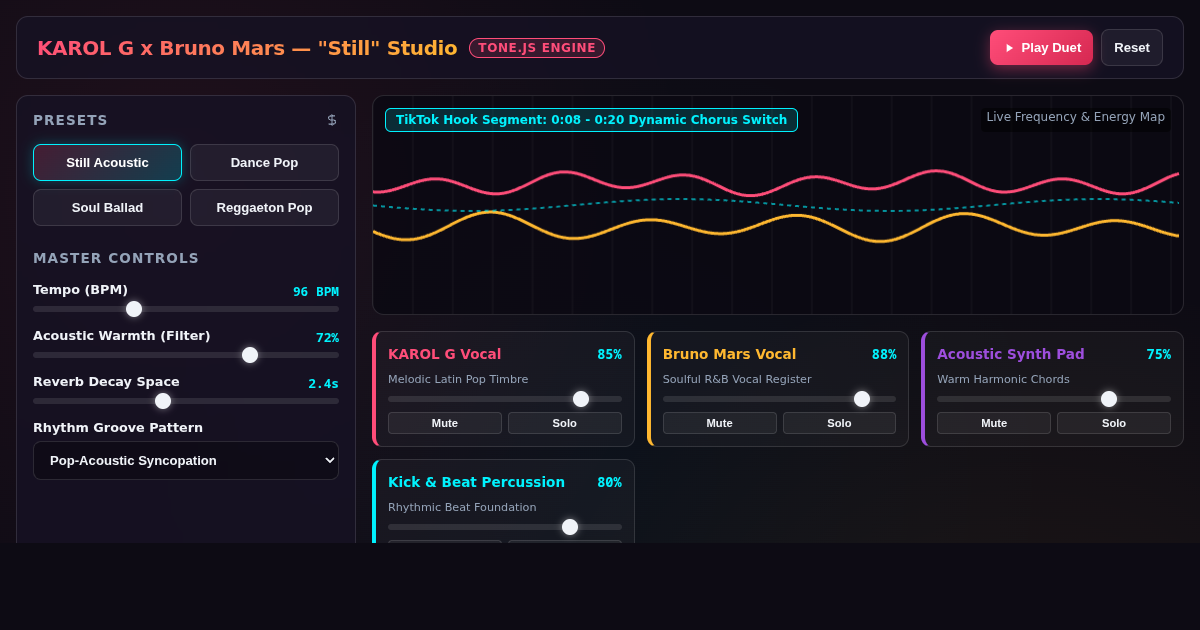Click the KAROL G Vocal volume slider

[505, 399]
